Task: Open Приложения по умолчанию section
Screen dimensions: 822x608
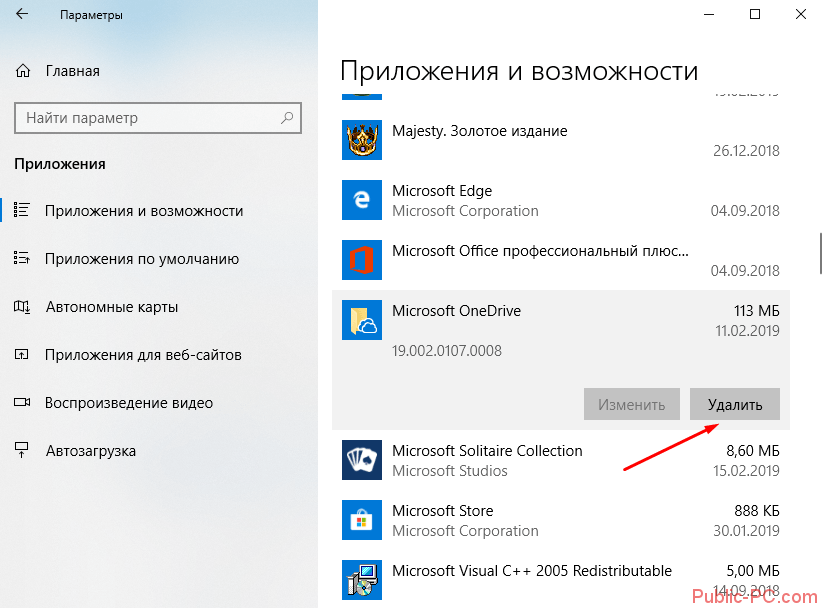Action: (x=141, y=259)
